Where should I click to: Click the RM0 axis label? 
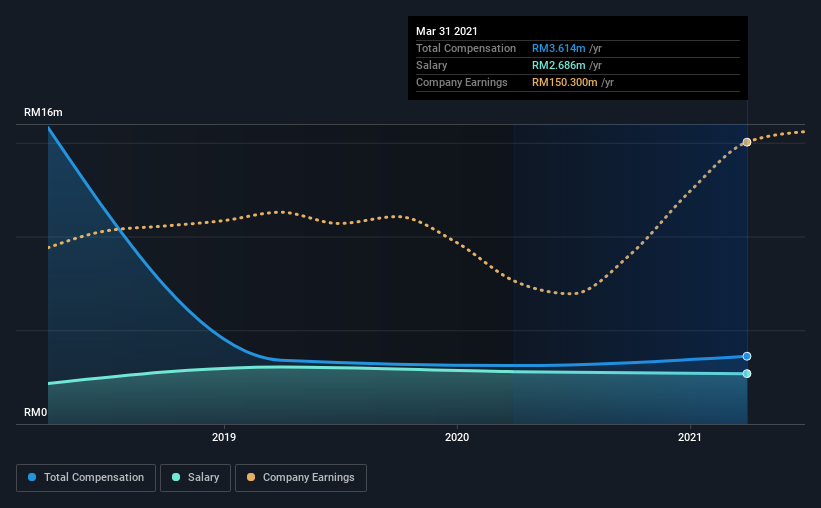36,413
